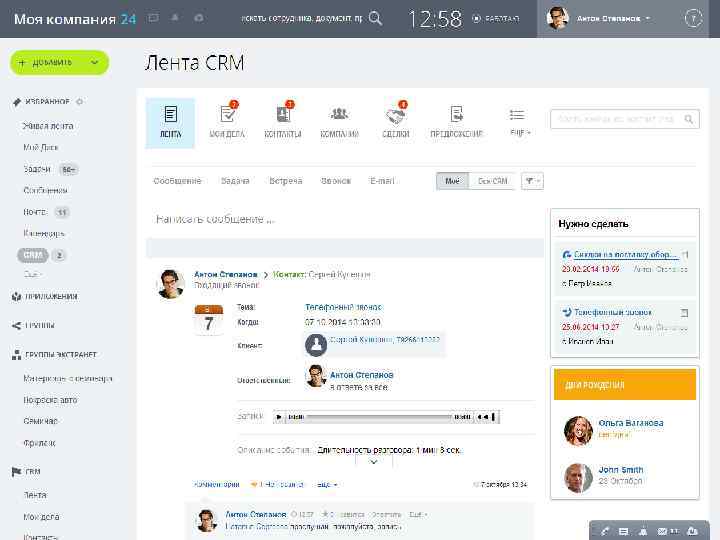Toggle the Работаю workday status
The image size is (720, 540).
coord(496,18)
